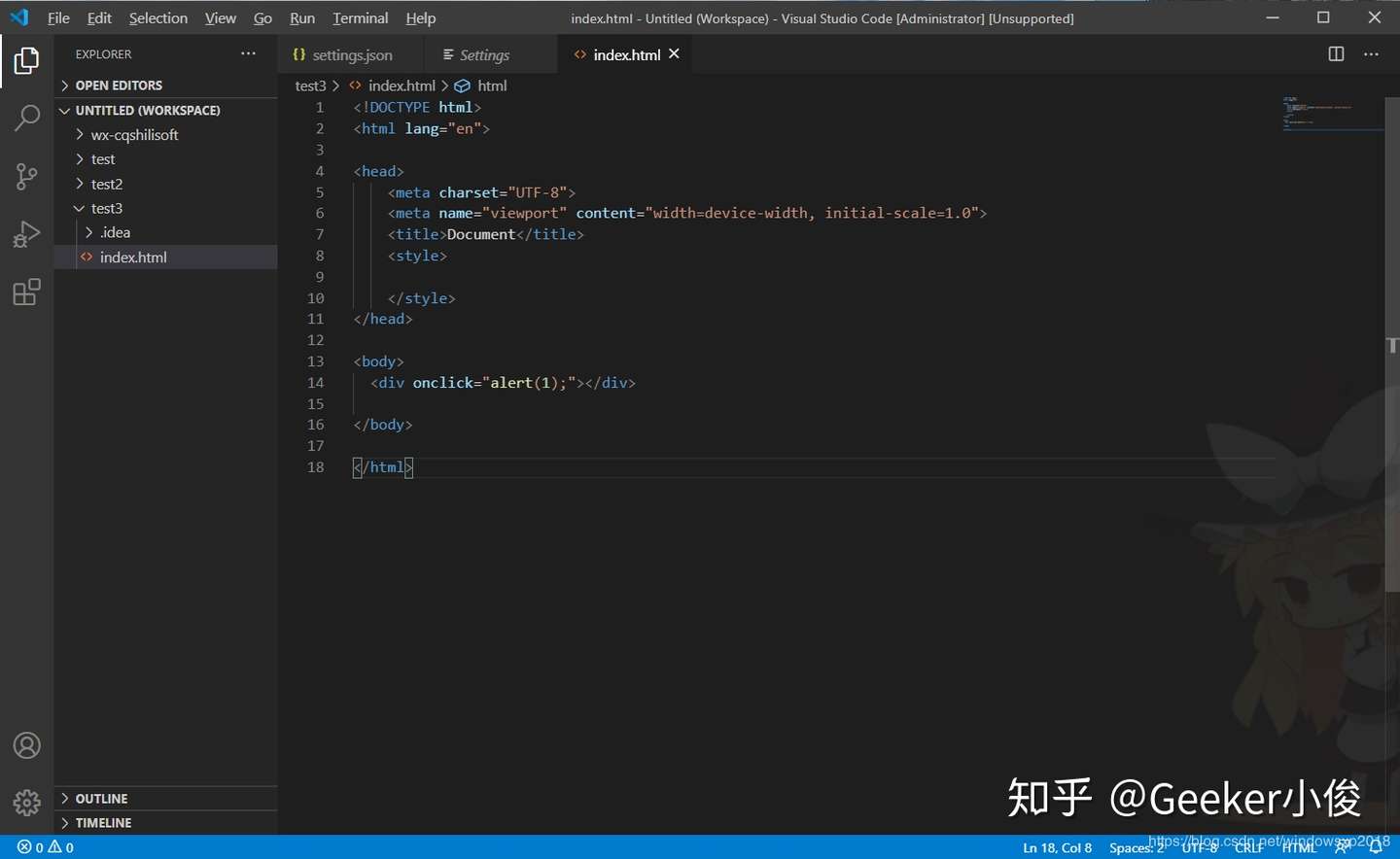The height and width of the screenshot is (859, 1400).
Task: Open the Terminal menu
Action: click(360, 17)
